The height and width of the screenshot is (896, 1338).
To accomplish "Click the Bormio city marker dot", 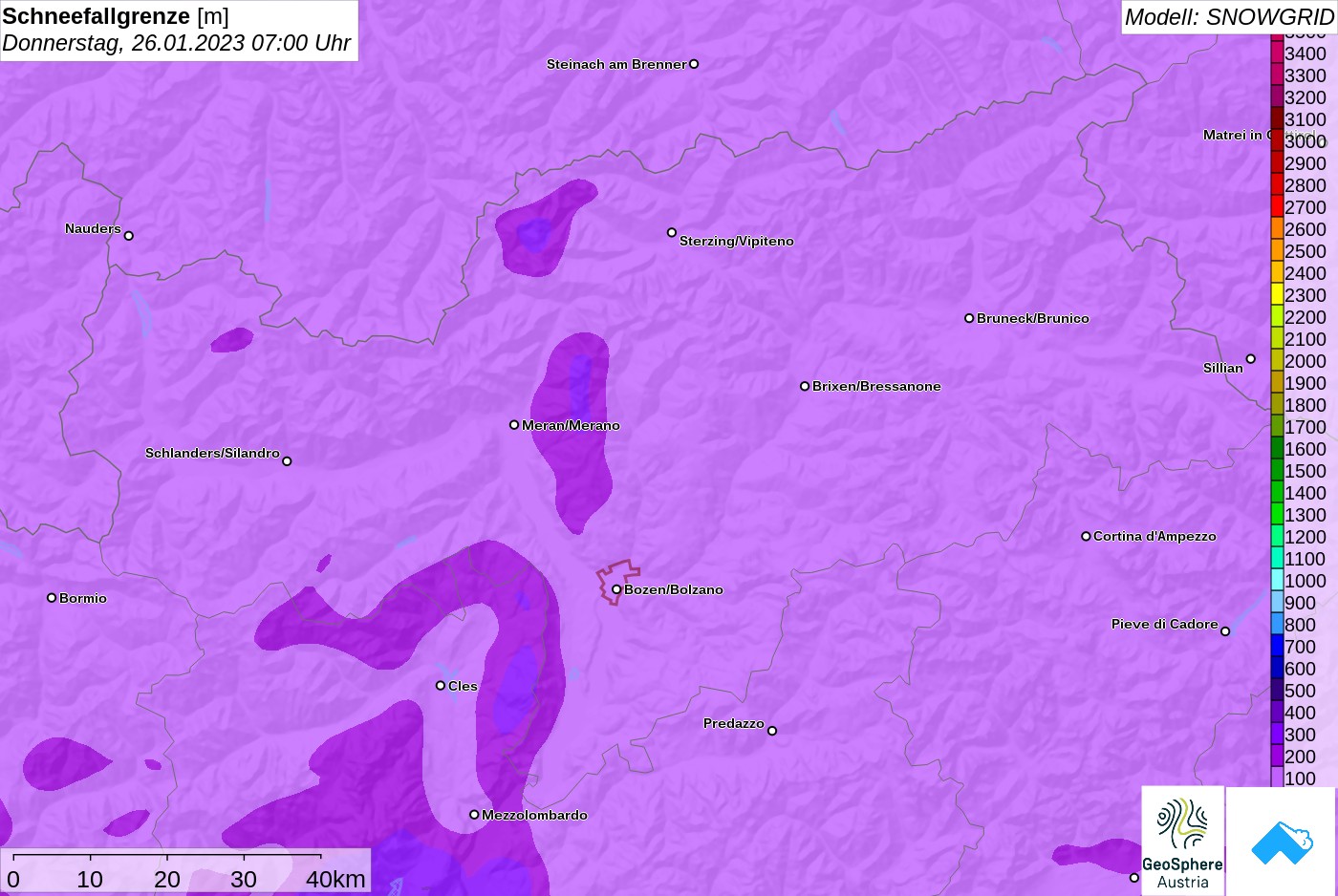I will pyautogui.click(x=52, y=598).
